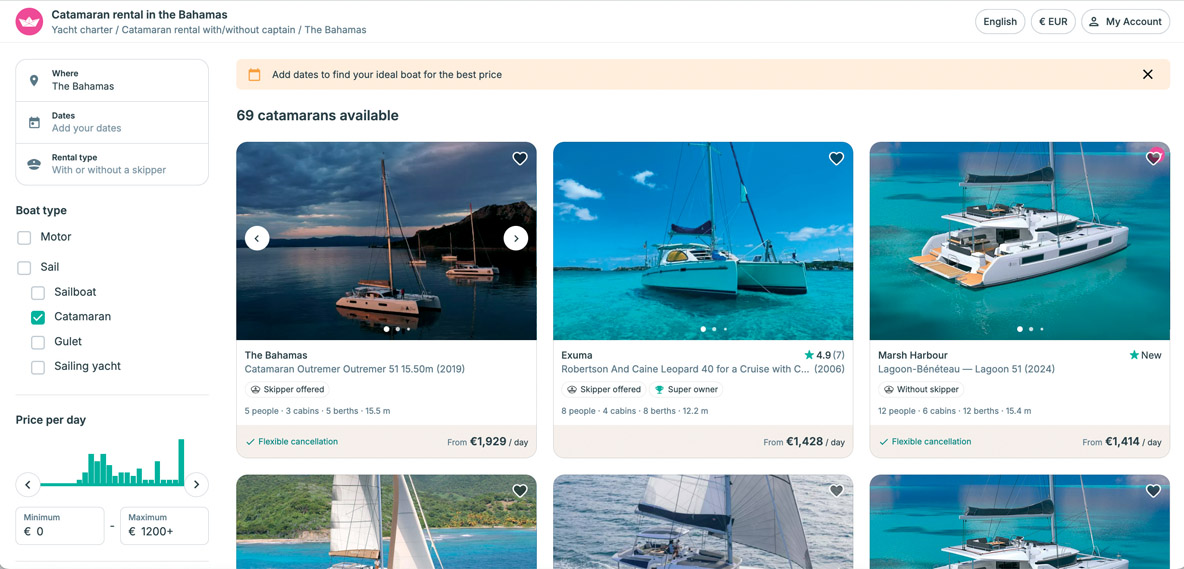The image size is (1184, 569).
Task: Click the heart icon on the Exuma listing
Action: click(836, 158)
